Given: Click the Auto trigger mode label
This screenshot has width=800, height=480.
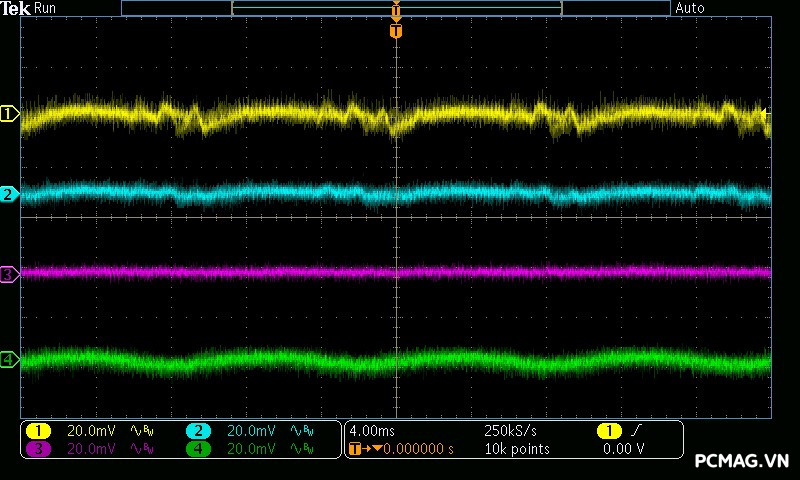Looking at the screenshot, I should [690, 8].
